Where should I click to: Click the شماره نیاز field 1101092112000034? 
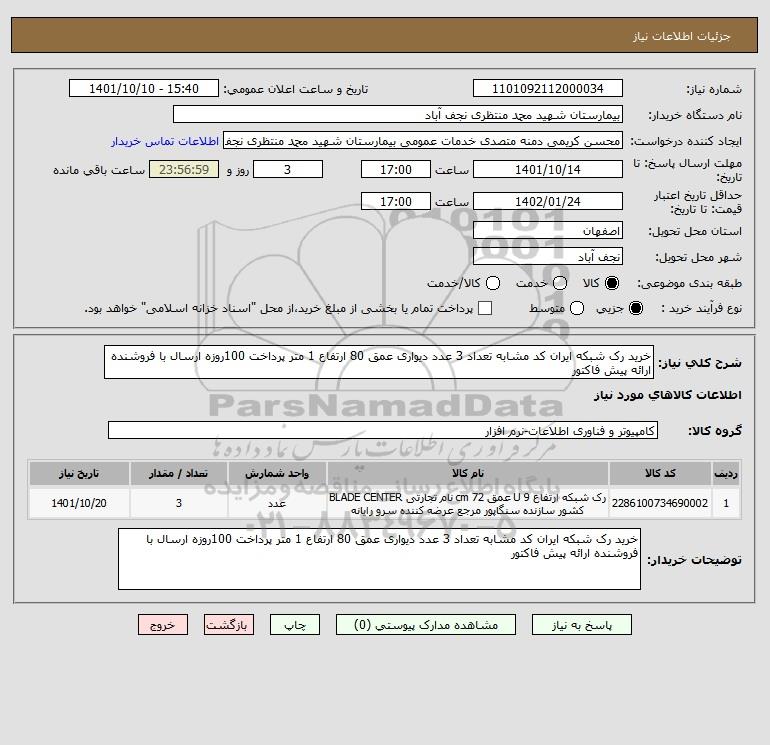548,88
